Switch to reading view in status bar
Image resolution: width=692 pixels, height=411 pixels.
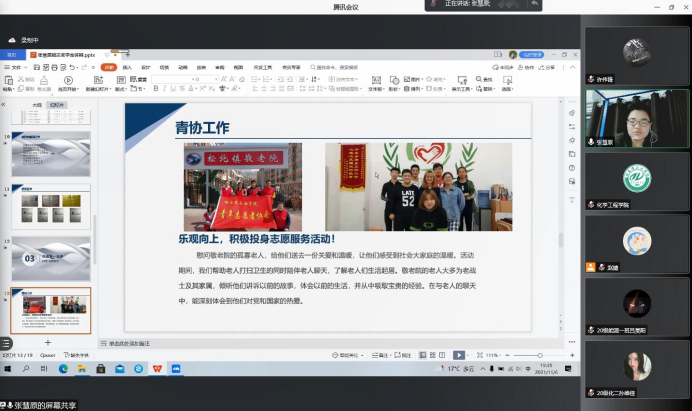coord(442,355)
